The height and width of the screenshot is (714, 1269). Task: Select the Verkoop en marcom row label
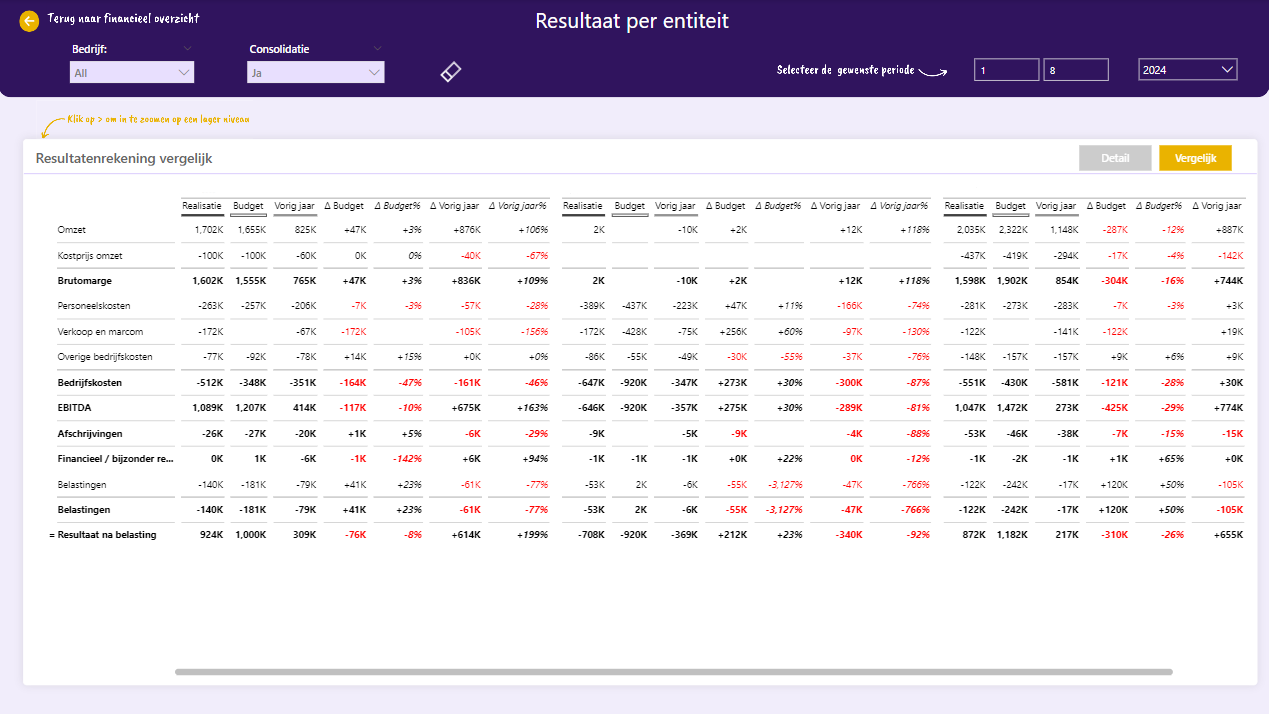click(100, 331)
